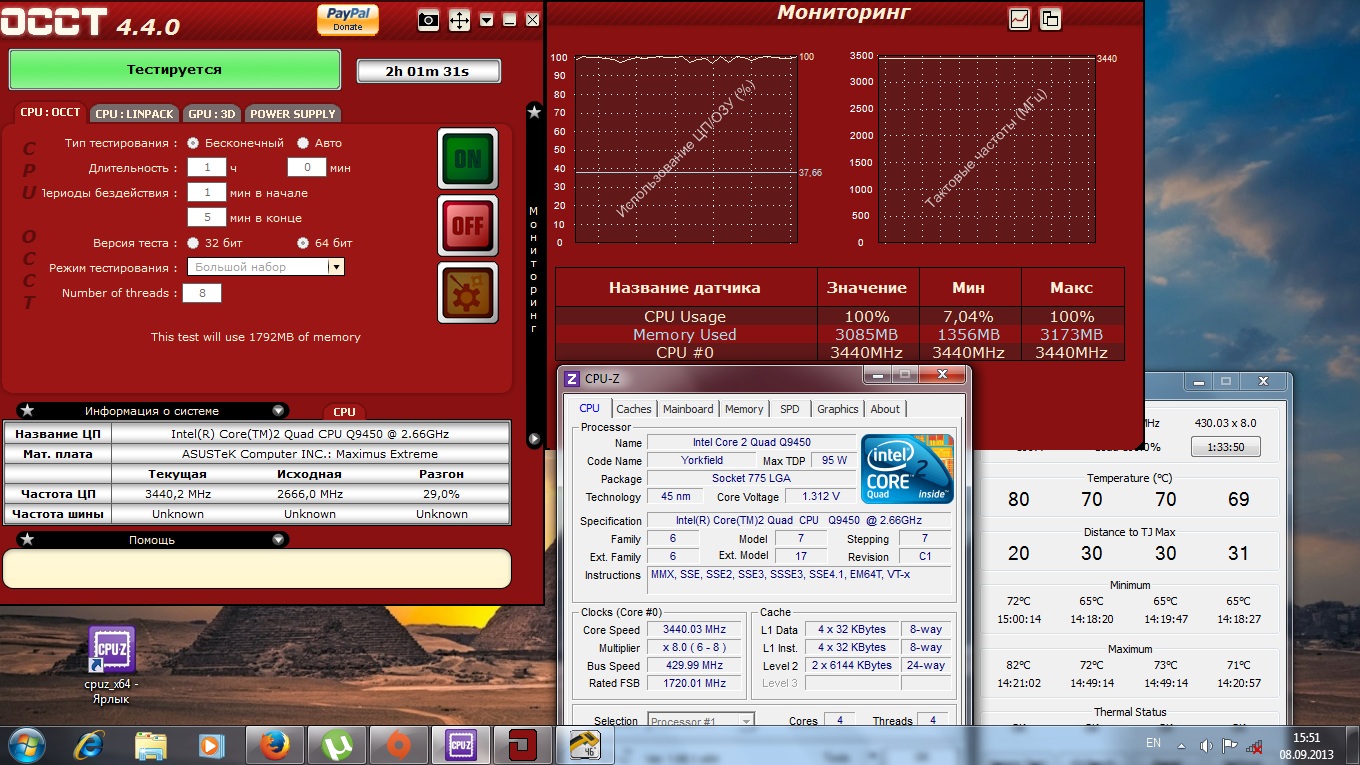The height and width of the screenshot is (765, 1360).
Task: Click the windows-stack icon in the Мониторинг header
Action: [x=1050, y=18]
